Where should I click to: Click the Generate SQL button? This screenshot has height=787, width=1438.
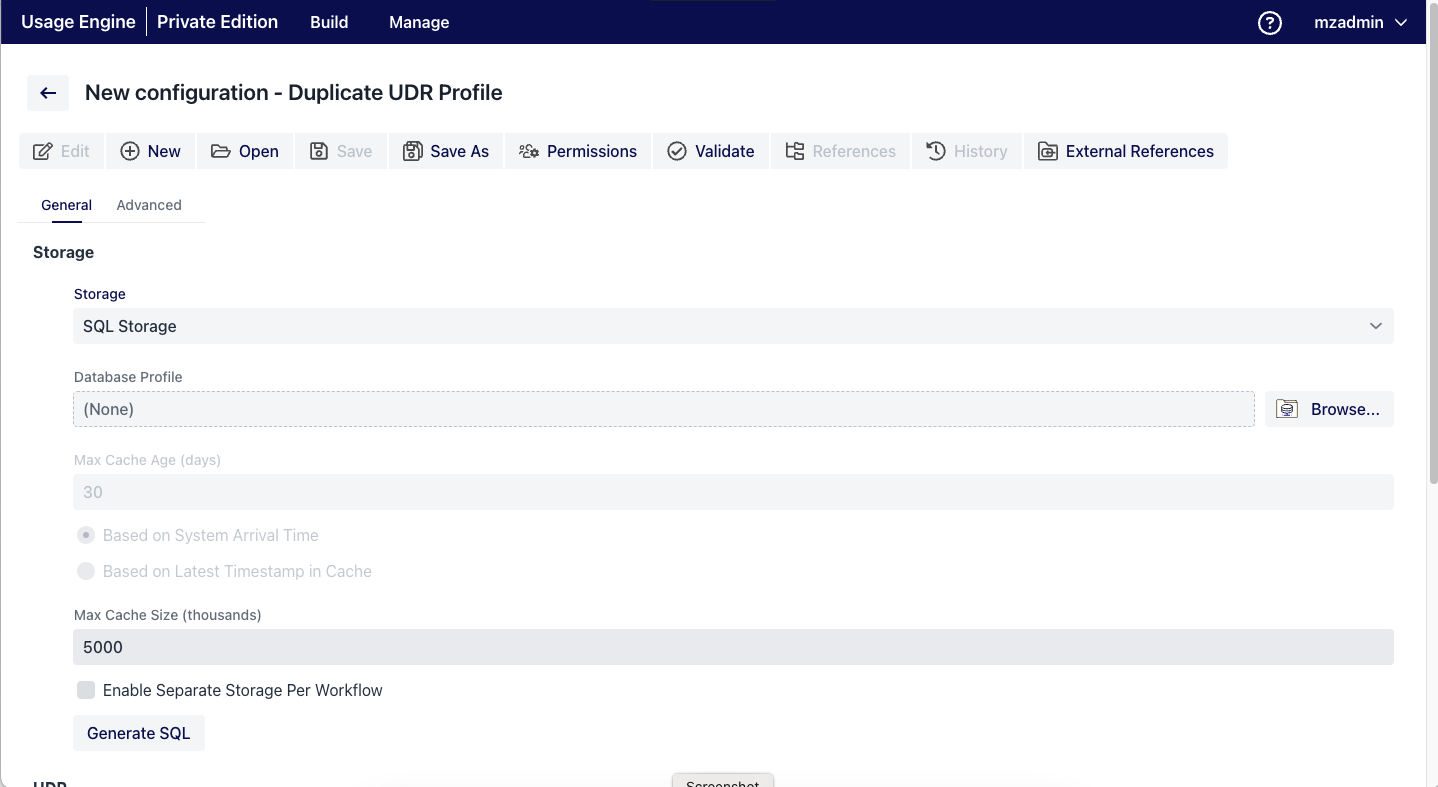point(138,733)
